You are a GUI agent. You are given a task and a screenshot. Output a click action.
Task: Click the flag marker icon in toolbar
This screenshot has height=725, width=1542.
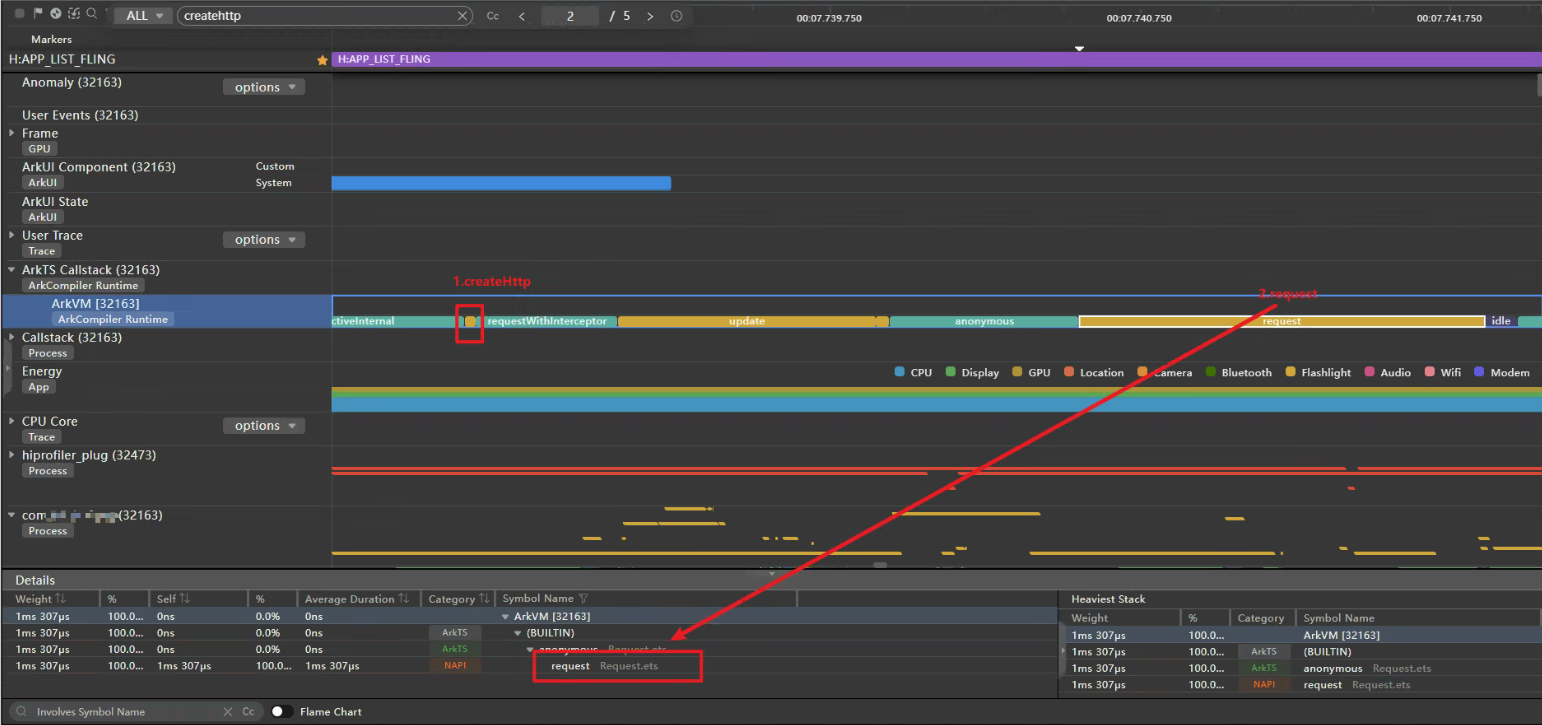[38, 14]
